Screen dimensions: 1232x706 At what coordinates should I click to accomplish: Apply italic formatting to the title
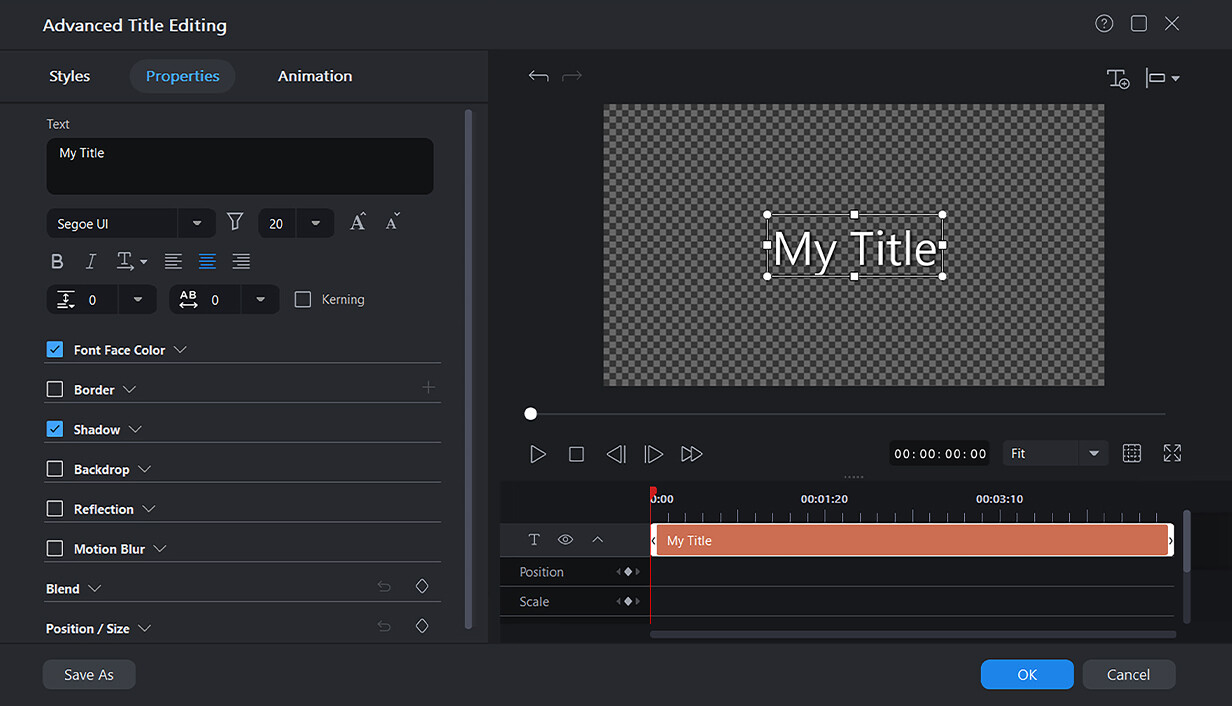(90, 261)
